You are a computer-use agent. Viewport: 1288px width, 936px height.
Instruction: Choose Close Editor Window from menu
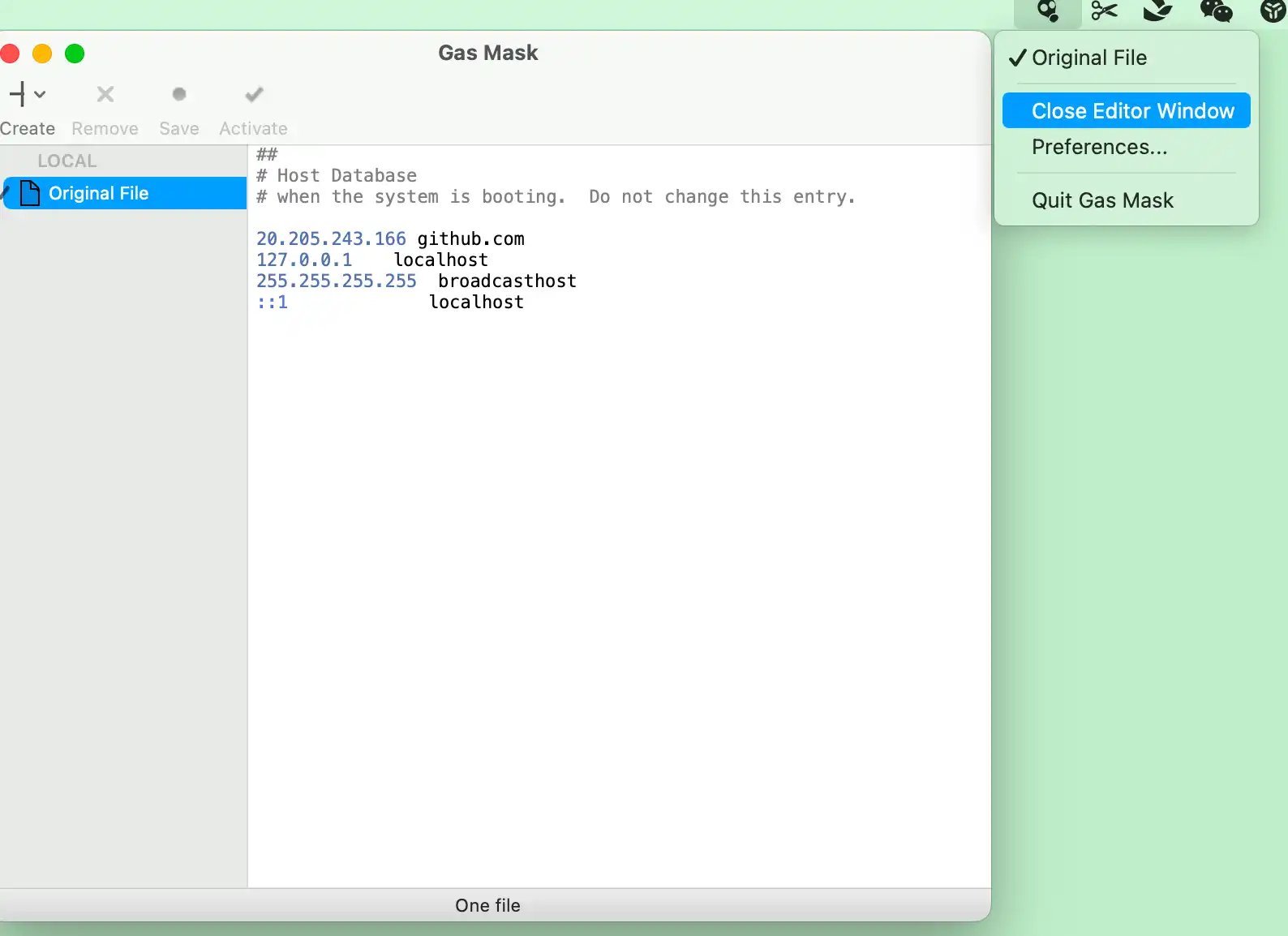point(1127,110)
